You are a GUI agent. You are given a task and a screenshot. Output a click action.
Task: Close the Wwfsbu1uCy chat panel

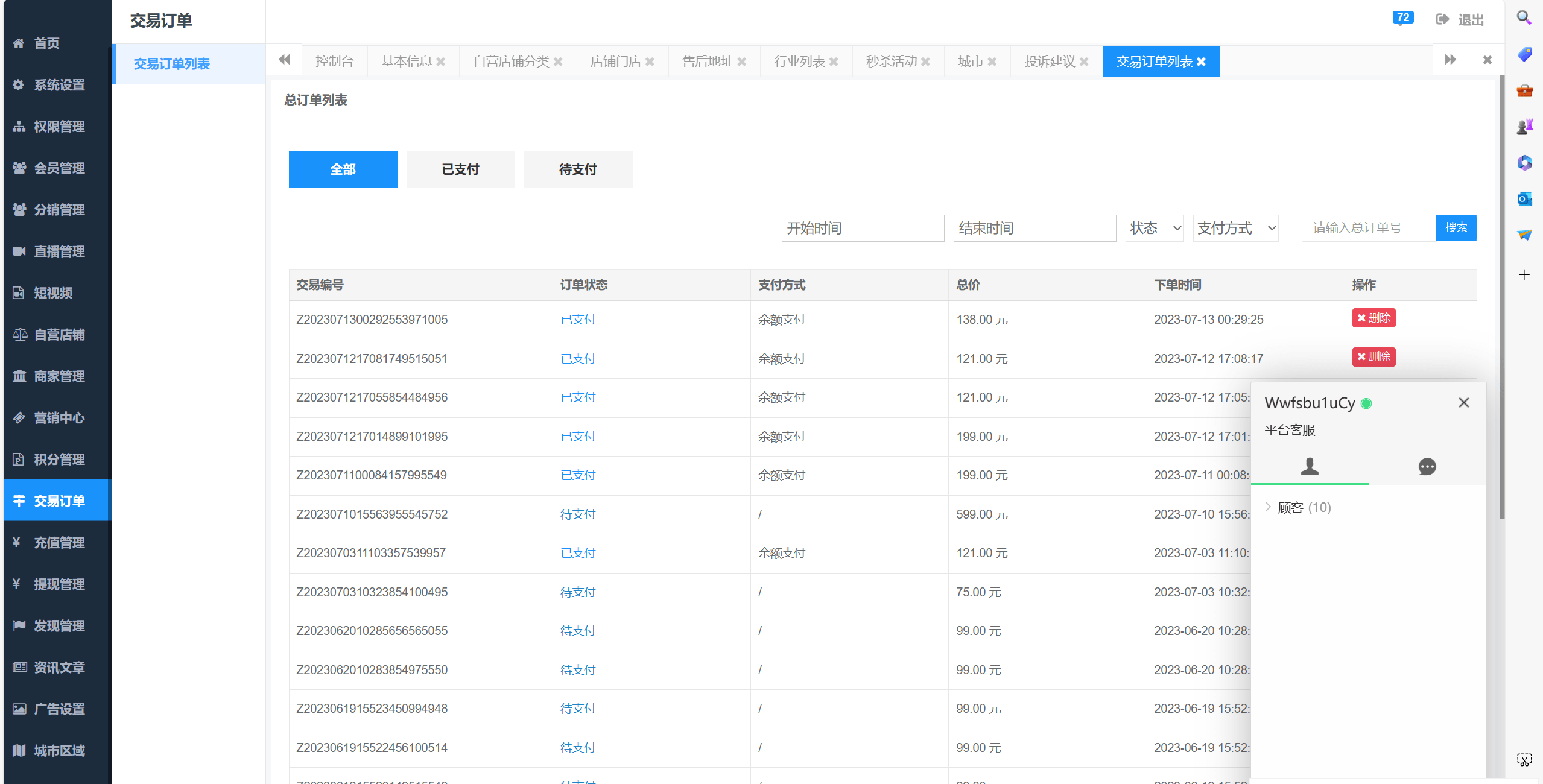[1463, 403]
